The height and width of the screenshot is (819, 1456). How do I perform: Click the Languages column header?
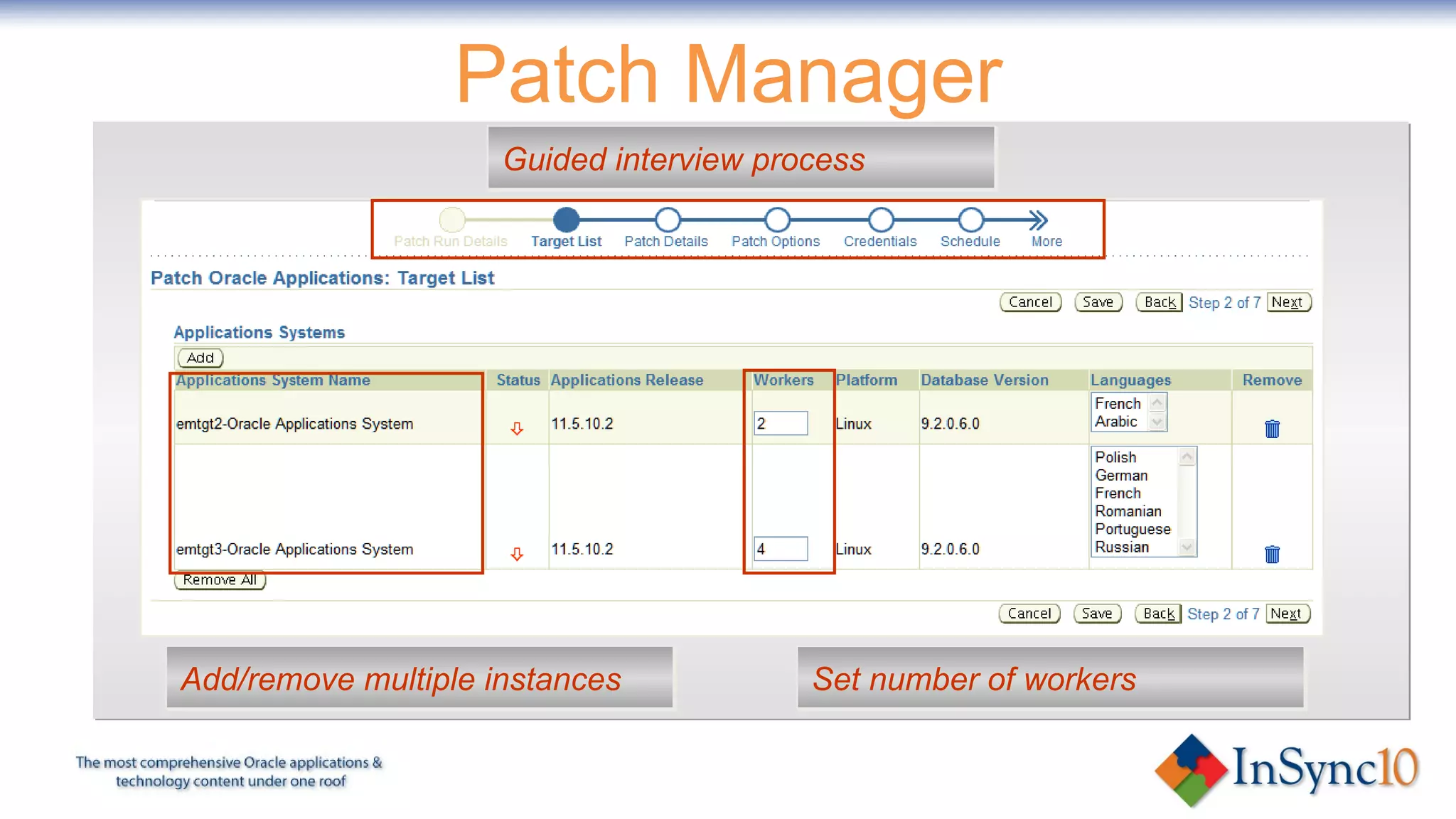[1130, 380]
